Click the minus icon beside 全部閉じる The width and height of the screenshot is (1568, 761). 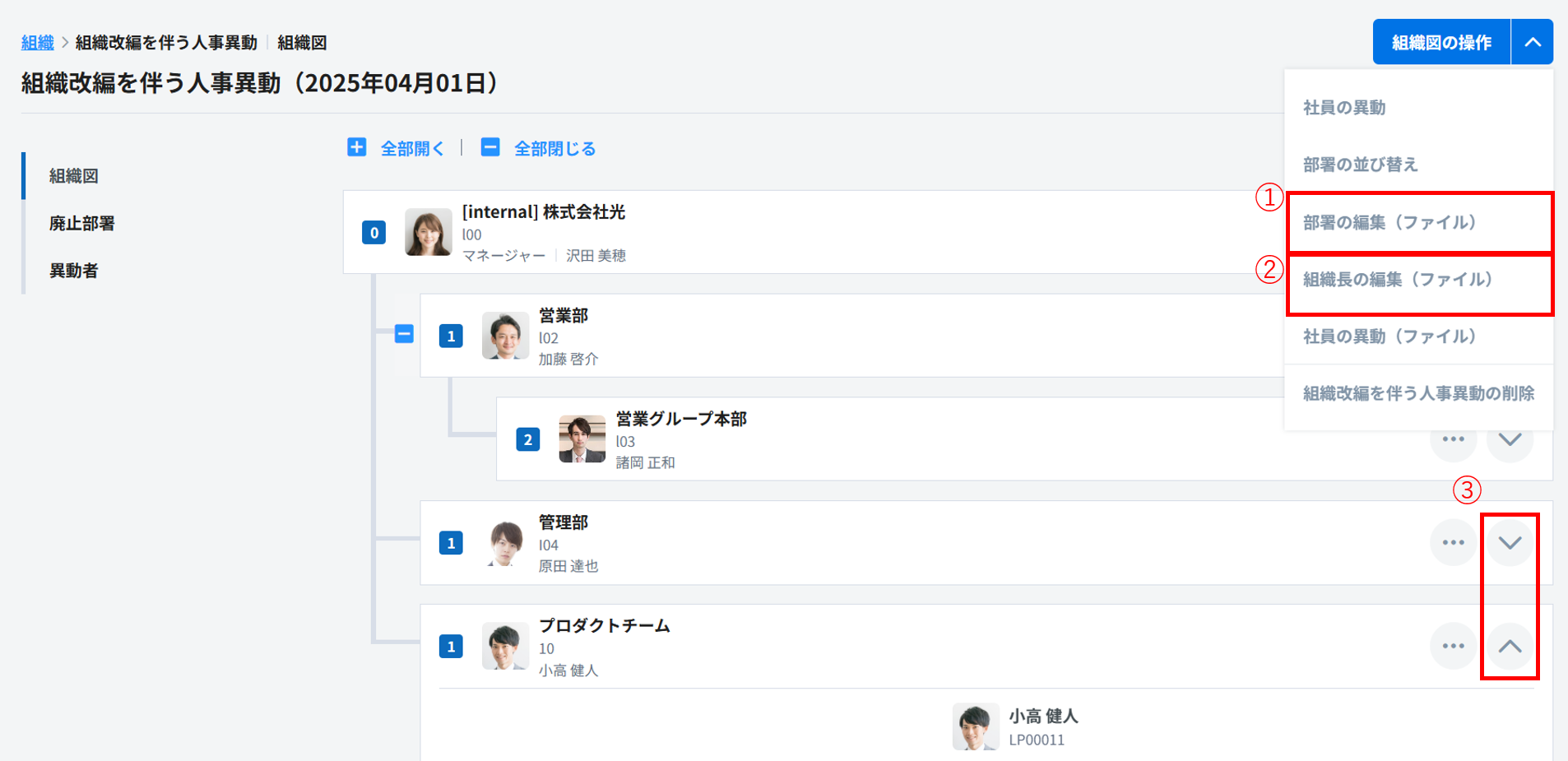tap(490, 147)
